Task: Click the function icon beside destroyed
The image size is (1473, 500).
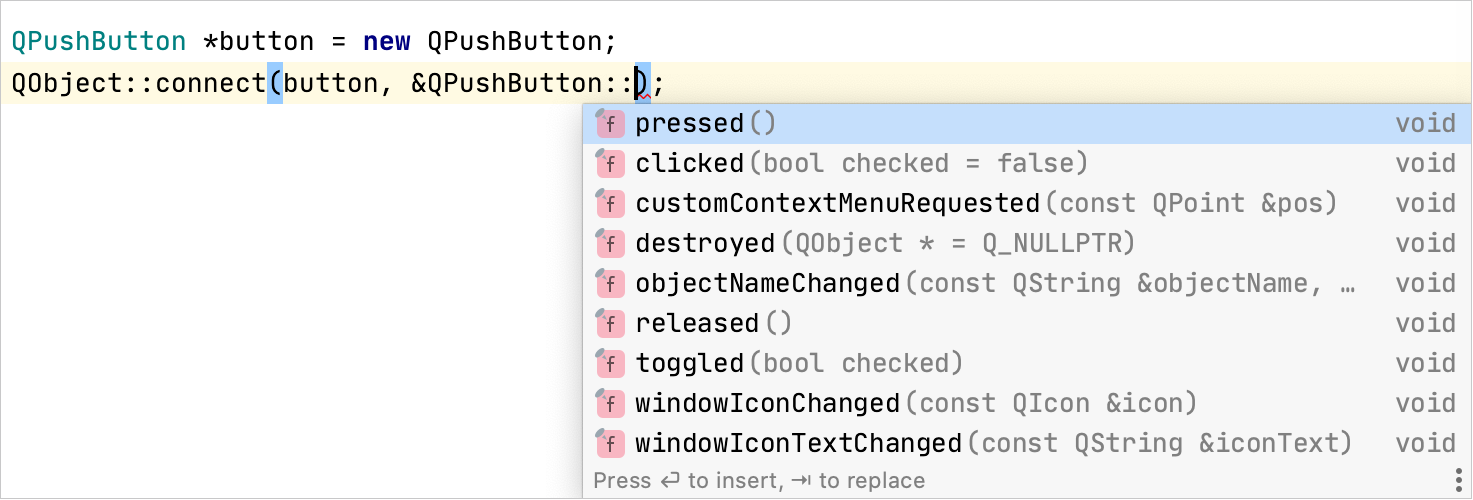Action: click(x=610, y=244)
